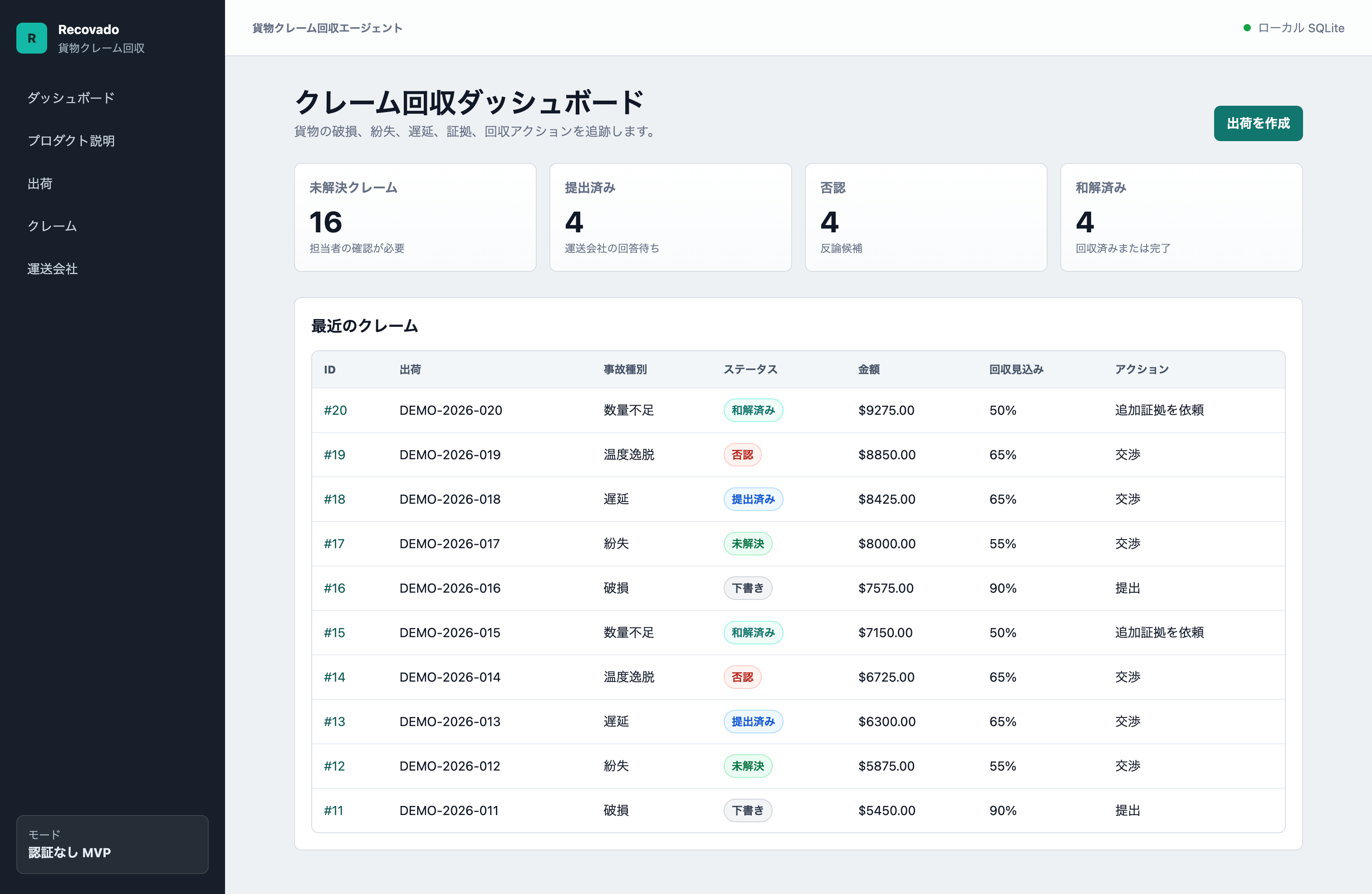This screenshot has width=1372, height=894.
Task: Click the 認証なし MVP mode box
Action: [113, 844]
